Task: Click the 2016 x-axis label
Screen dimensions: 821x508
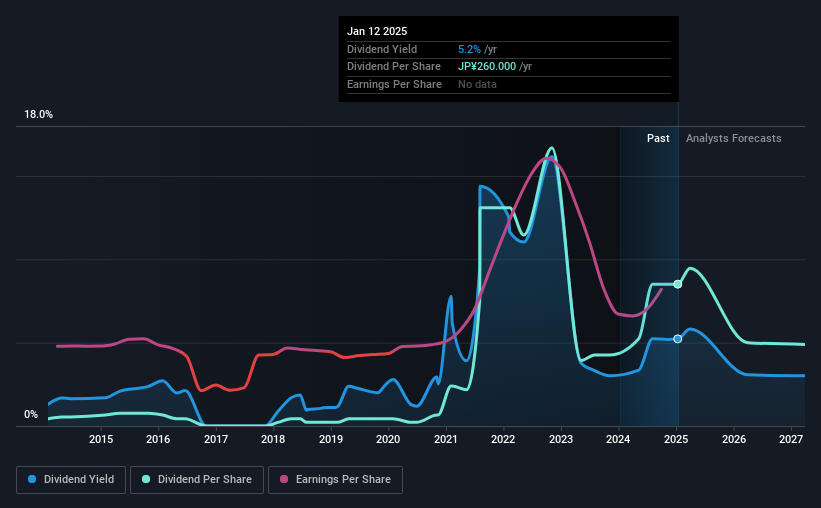Action: point(158,439)
